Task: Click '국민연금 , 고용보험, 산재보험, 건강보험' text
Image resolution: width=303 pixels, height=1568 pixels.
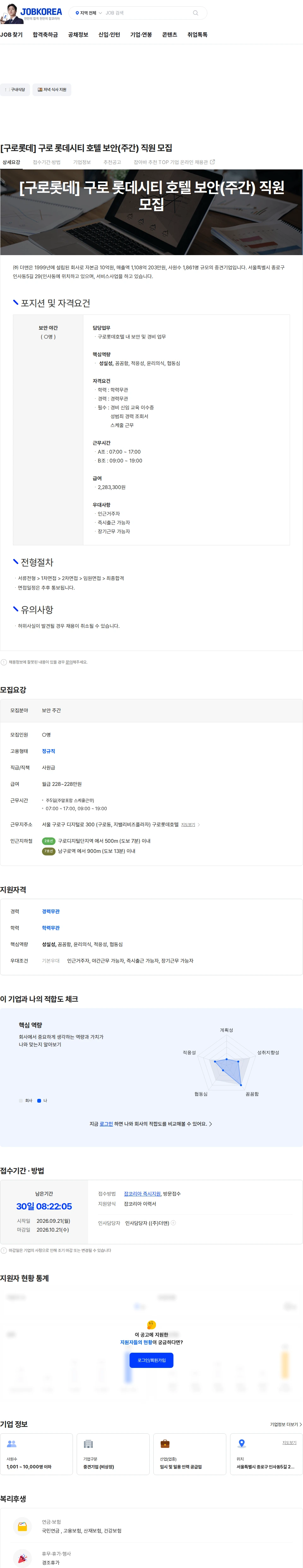Action: (81, 1531)
